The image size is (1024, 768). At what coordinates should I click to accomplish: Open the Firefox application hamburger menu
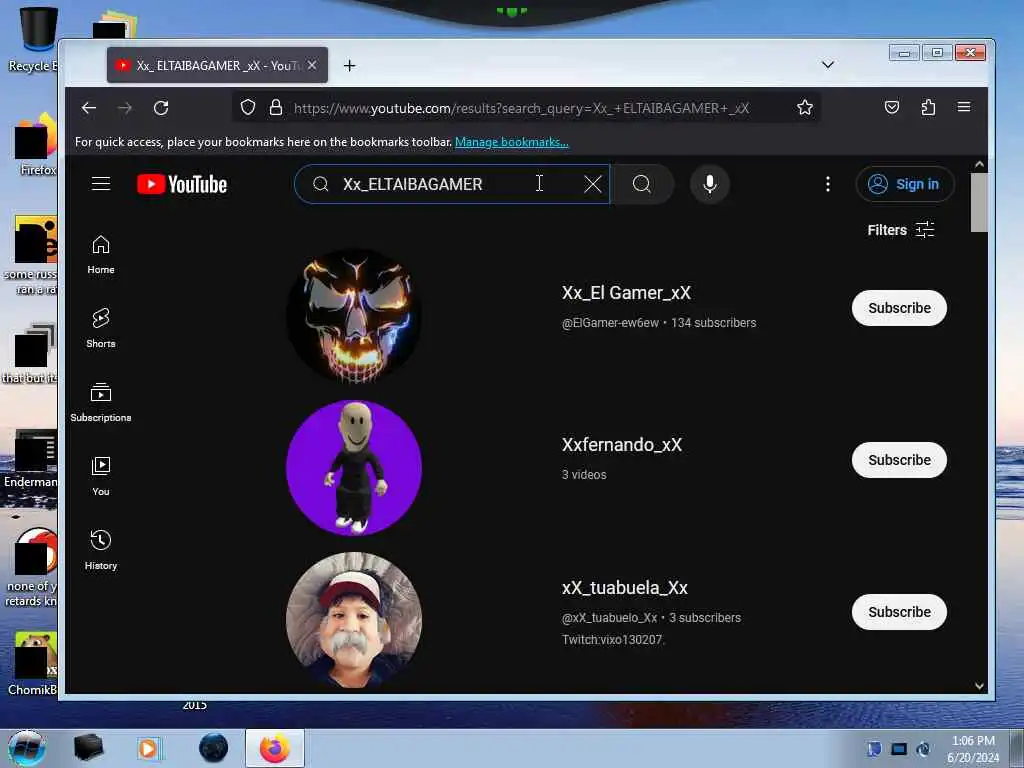click(964, 106)
